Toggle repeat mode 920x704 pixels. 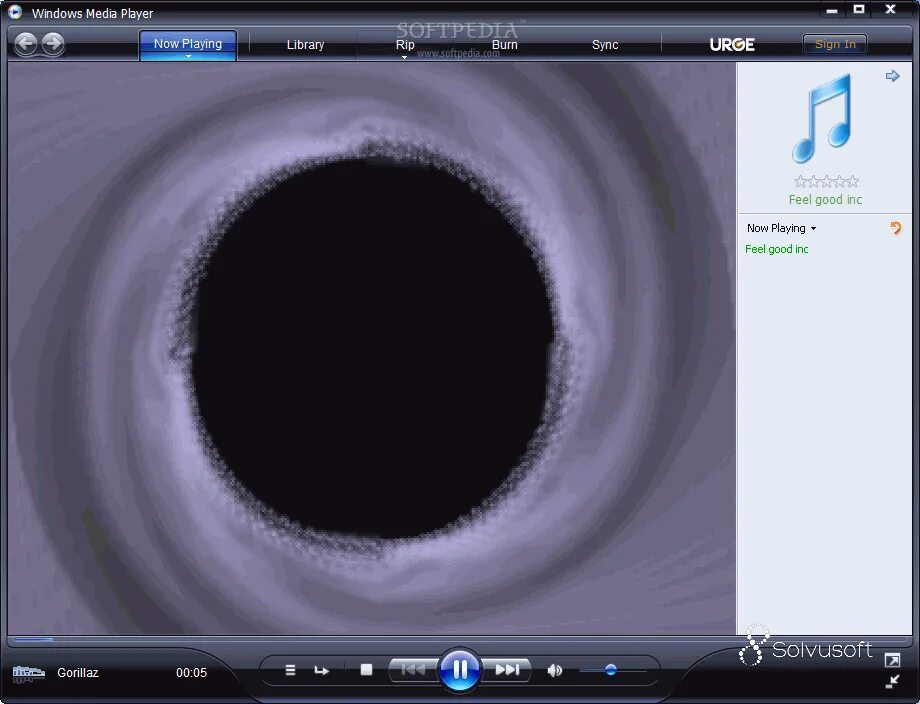pyautogui.click(x=321, y=670)
